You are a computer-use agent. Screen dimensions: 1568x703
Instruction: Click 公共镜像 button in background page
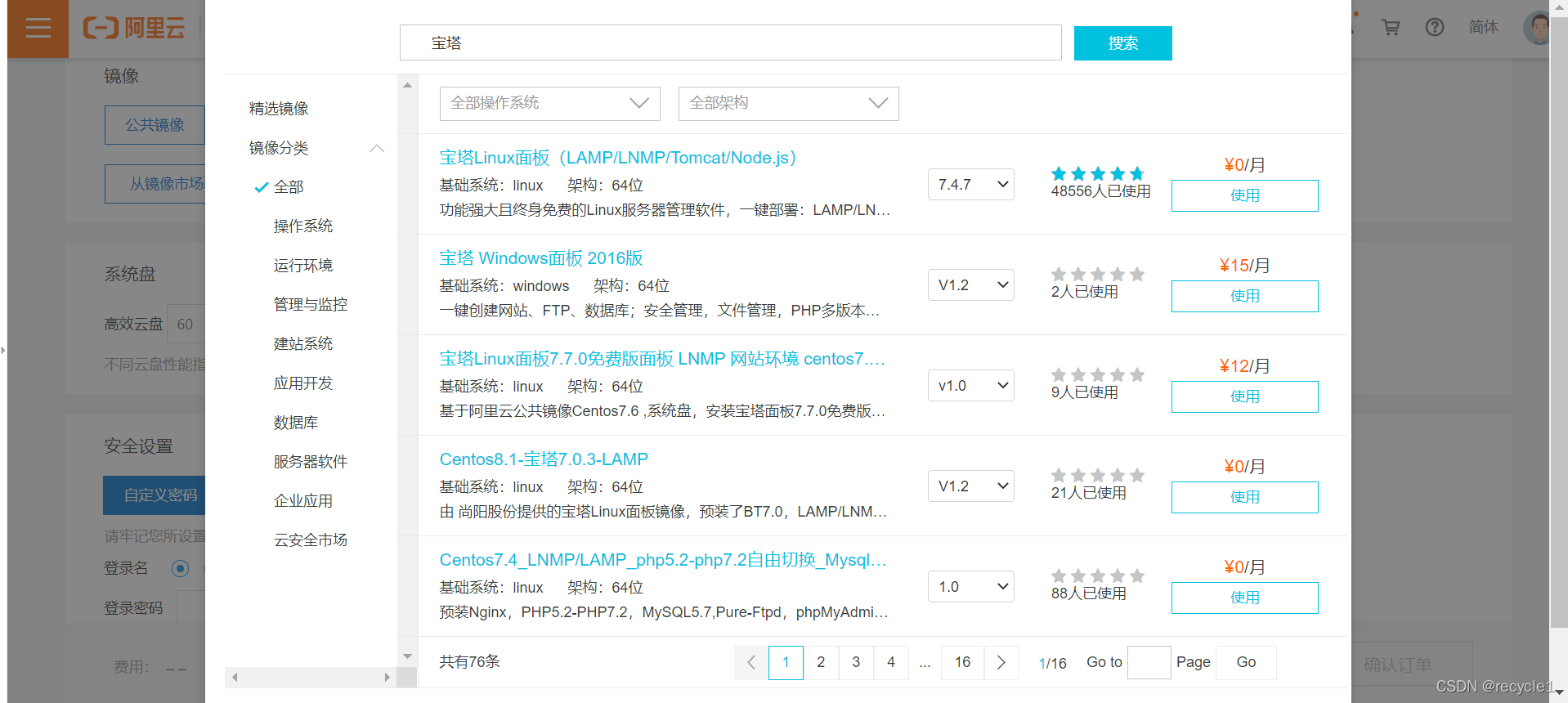coord(155,125)
